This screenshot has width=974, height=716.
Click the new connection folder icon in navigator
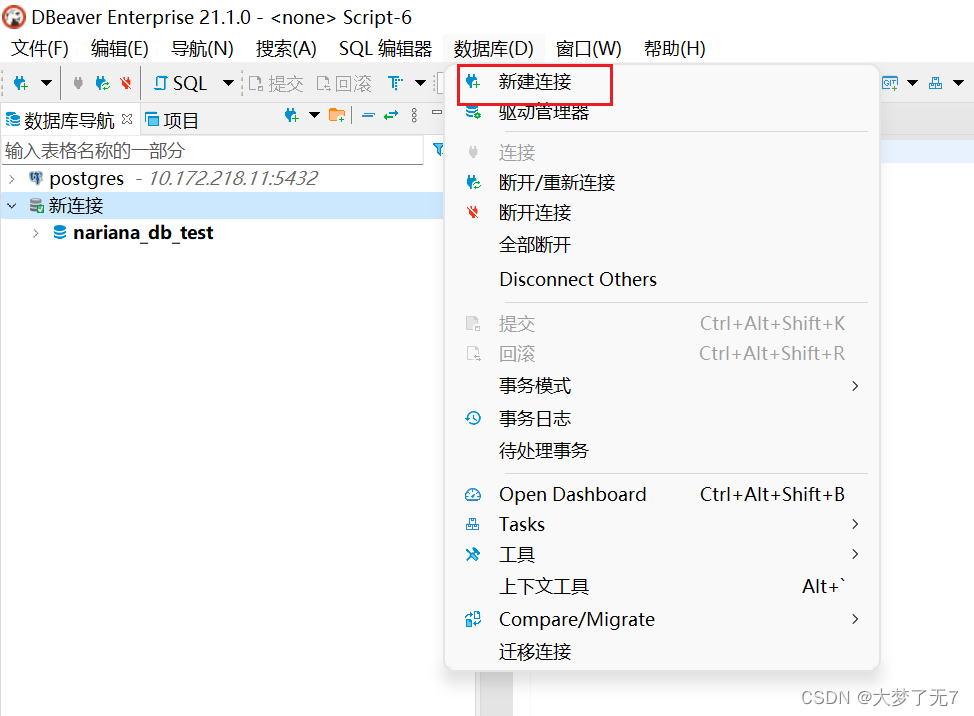336,115
